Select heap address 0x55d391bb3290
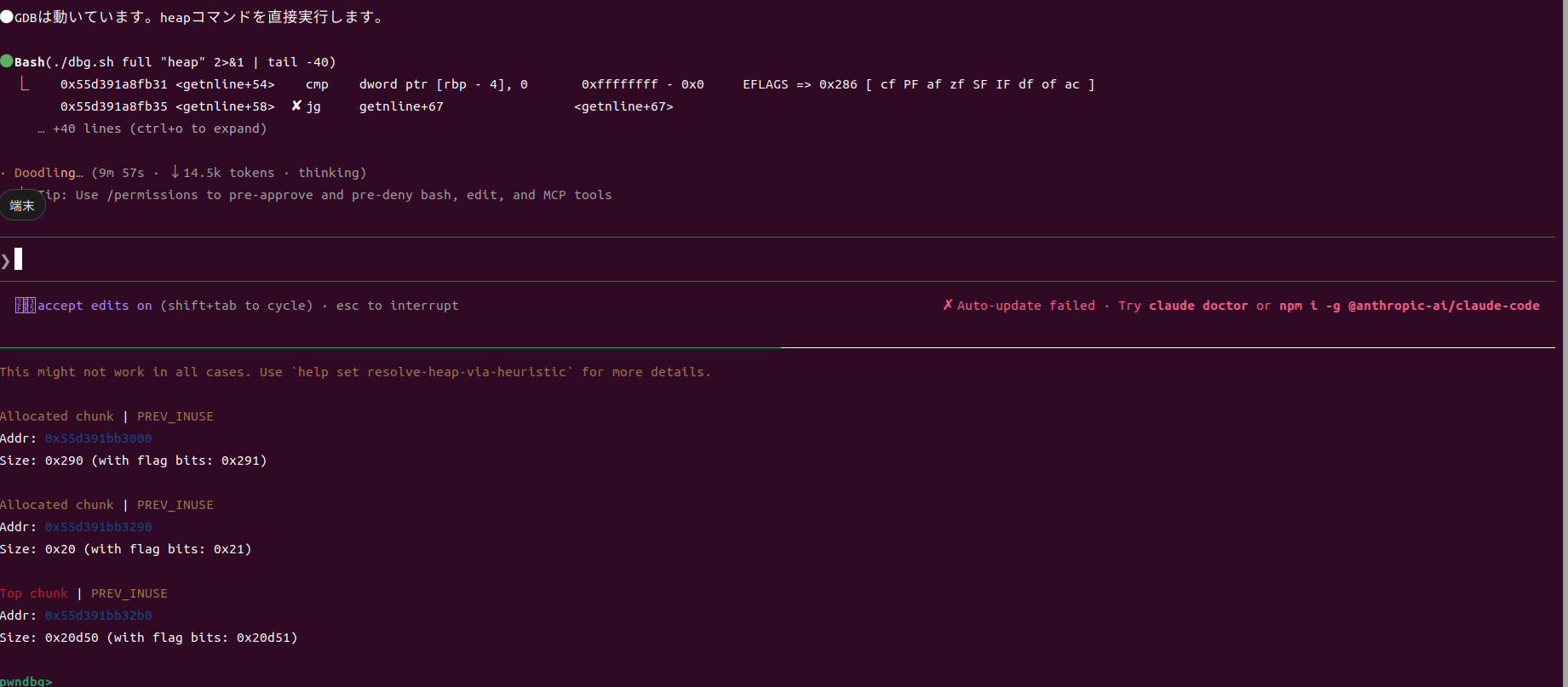 [x=98, y=527]
